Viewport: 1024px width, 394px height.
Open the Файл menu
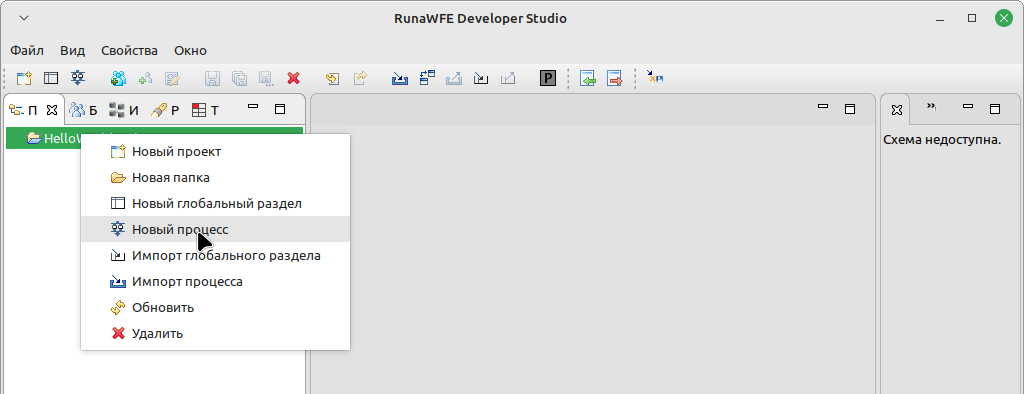[x=27, y=50]
